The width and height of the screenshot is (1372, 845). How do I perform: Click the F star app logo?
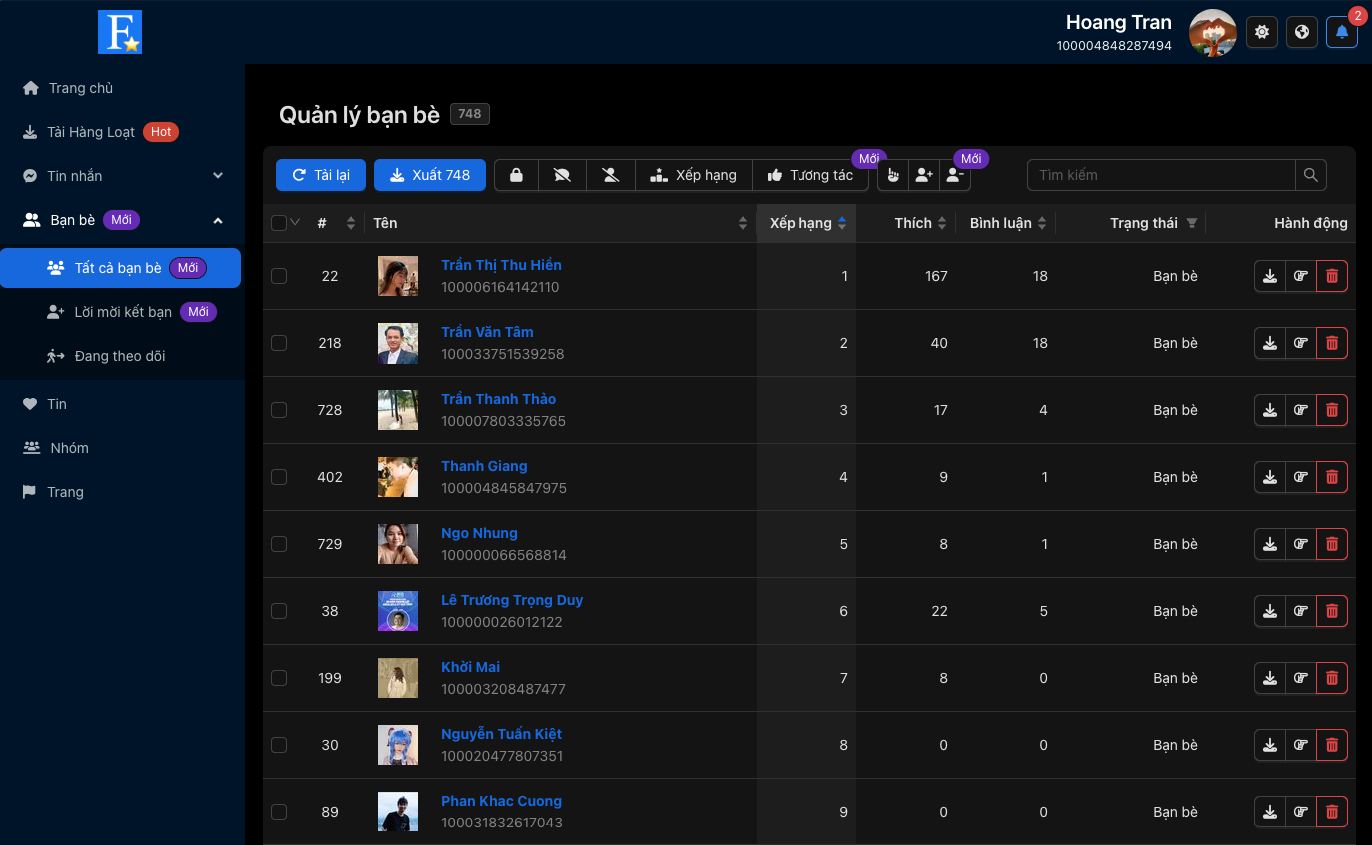(120, 32)
